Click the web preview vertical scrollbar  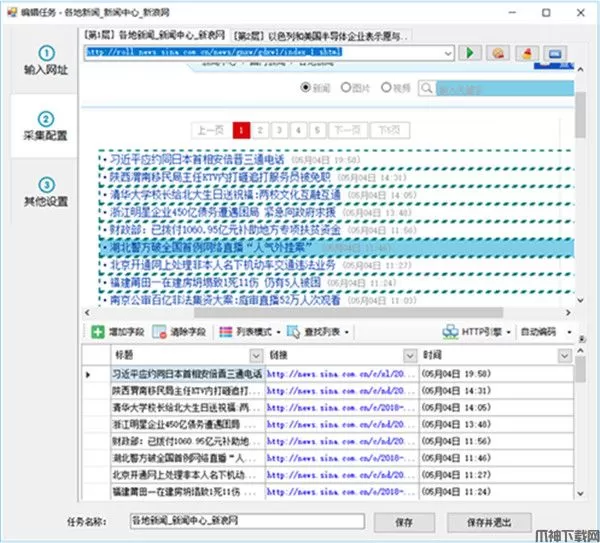pyautogui.click(x=580, y=200)
